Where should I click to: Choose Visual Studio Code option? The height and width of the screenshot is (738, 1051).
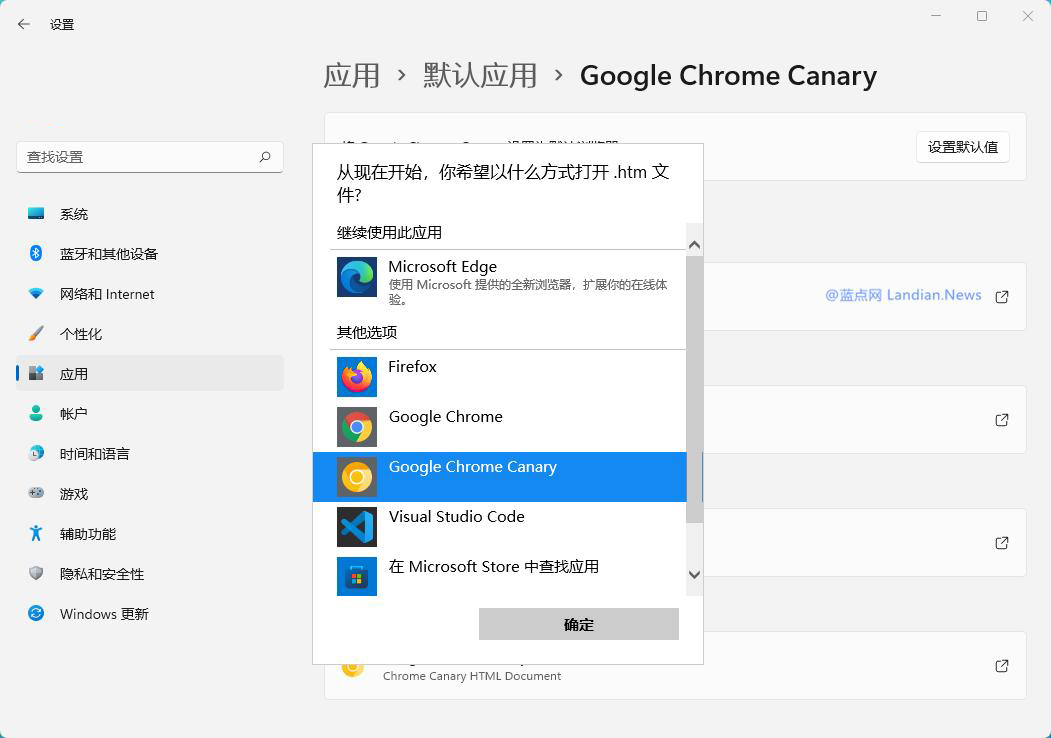pos(500,527)
